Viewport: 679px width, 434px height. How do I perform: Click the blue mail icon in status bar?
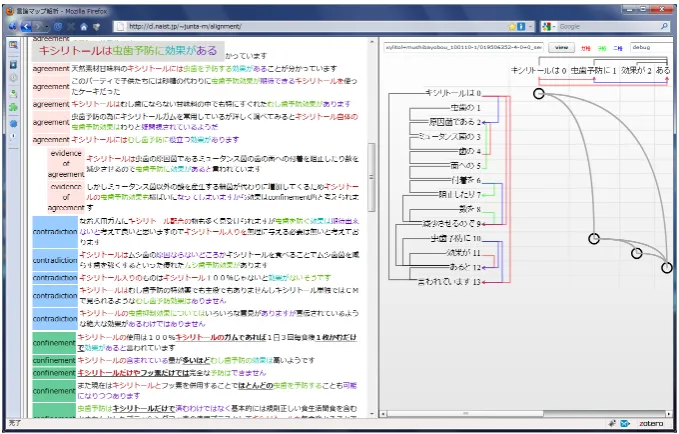click(625, 423)
